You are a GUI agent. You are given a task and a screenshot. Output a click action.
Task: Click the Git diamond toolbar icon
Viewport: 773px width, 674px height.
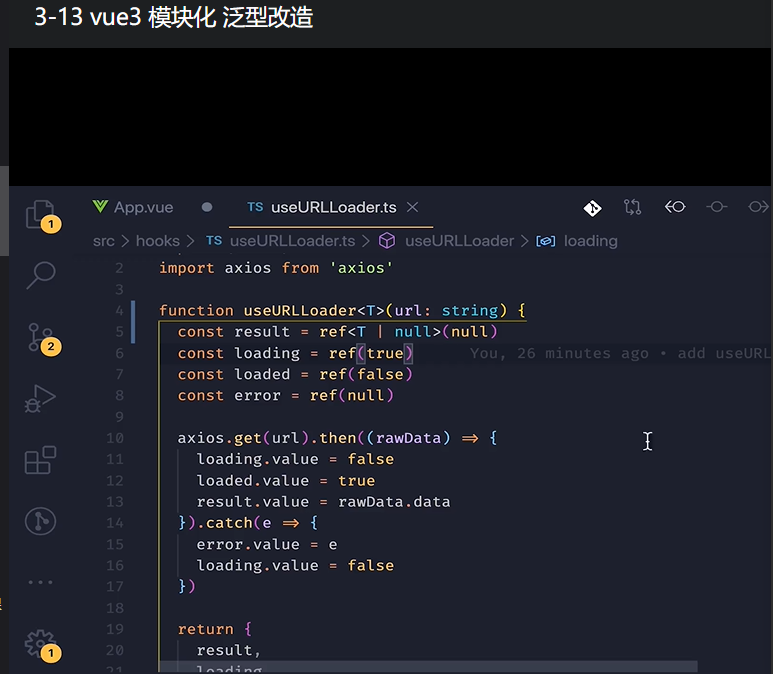coord(592,208)
